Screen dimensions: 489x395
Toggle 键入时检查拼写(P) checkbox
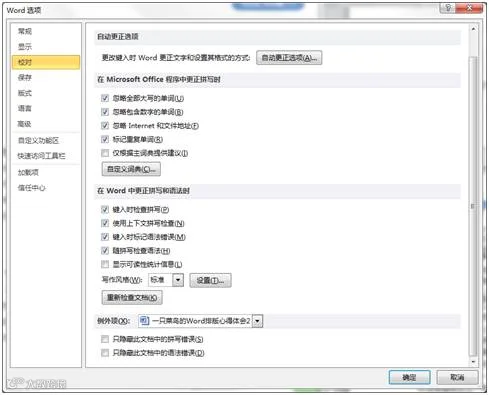click(x=105, y=210)
